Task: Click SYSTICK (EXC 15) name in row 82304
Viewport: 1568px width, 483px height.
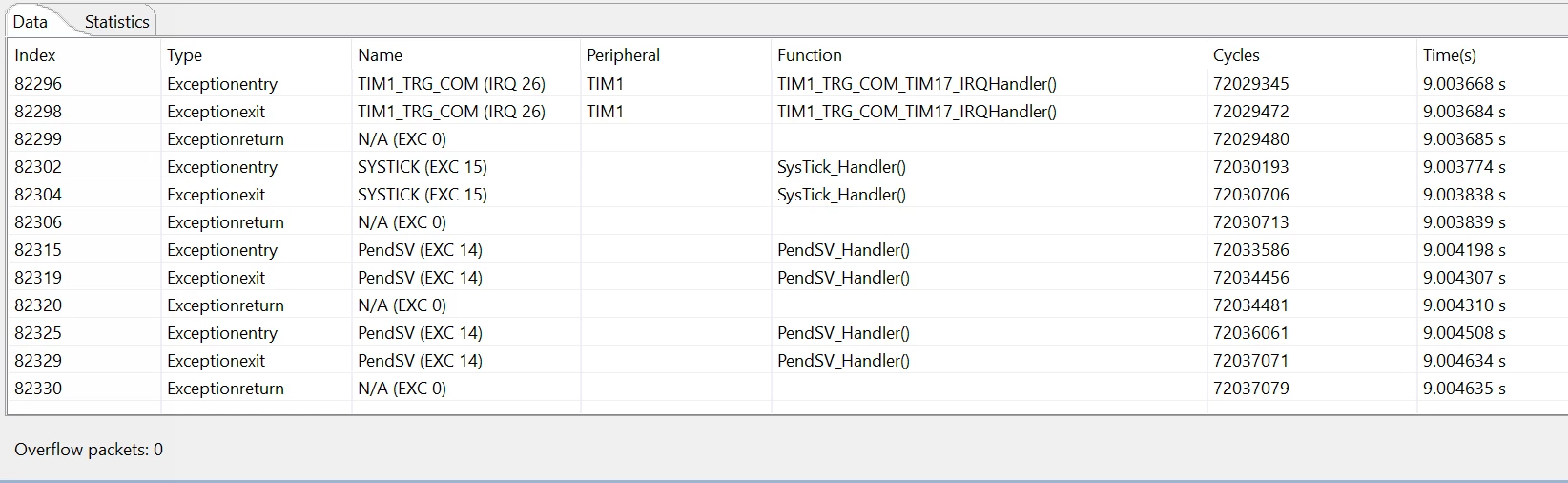Action: tap(423, 195)
